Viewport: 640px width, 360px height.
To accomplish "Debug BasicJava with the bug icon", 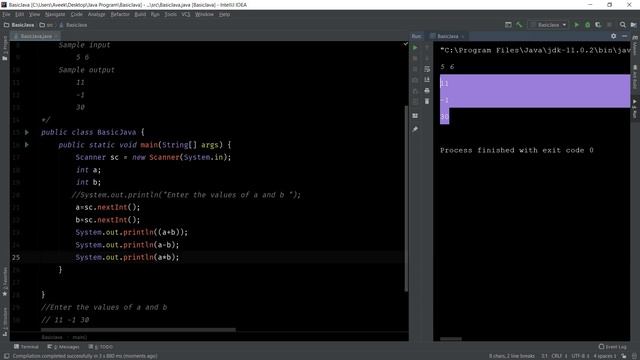I will point(587,25).
